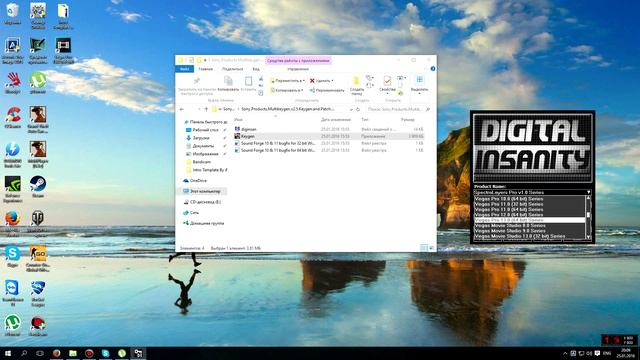Select the Keygen application file
Screen dimensions: 640x360
(x=329, y=136)
